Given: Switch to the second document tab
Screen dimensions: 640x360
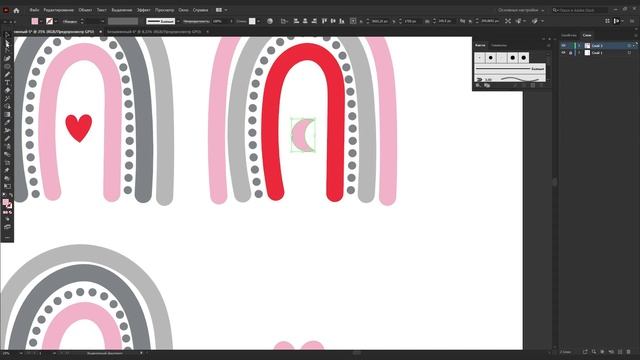Looking at the screenshot, I should point(154,31).
